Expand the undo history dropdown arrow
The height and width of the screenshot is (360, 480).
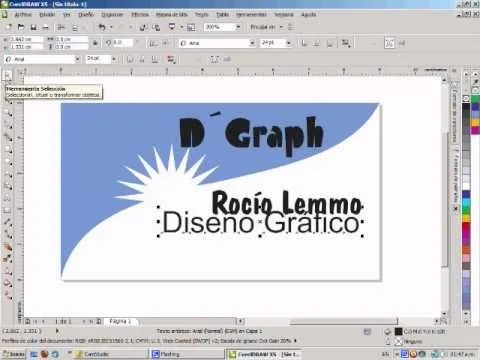(x=111, y=27)
